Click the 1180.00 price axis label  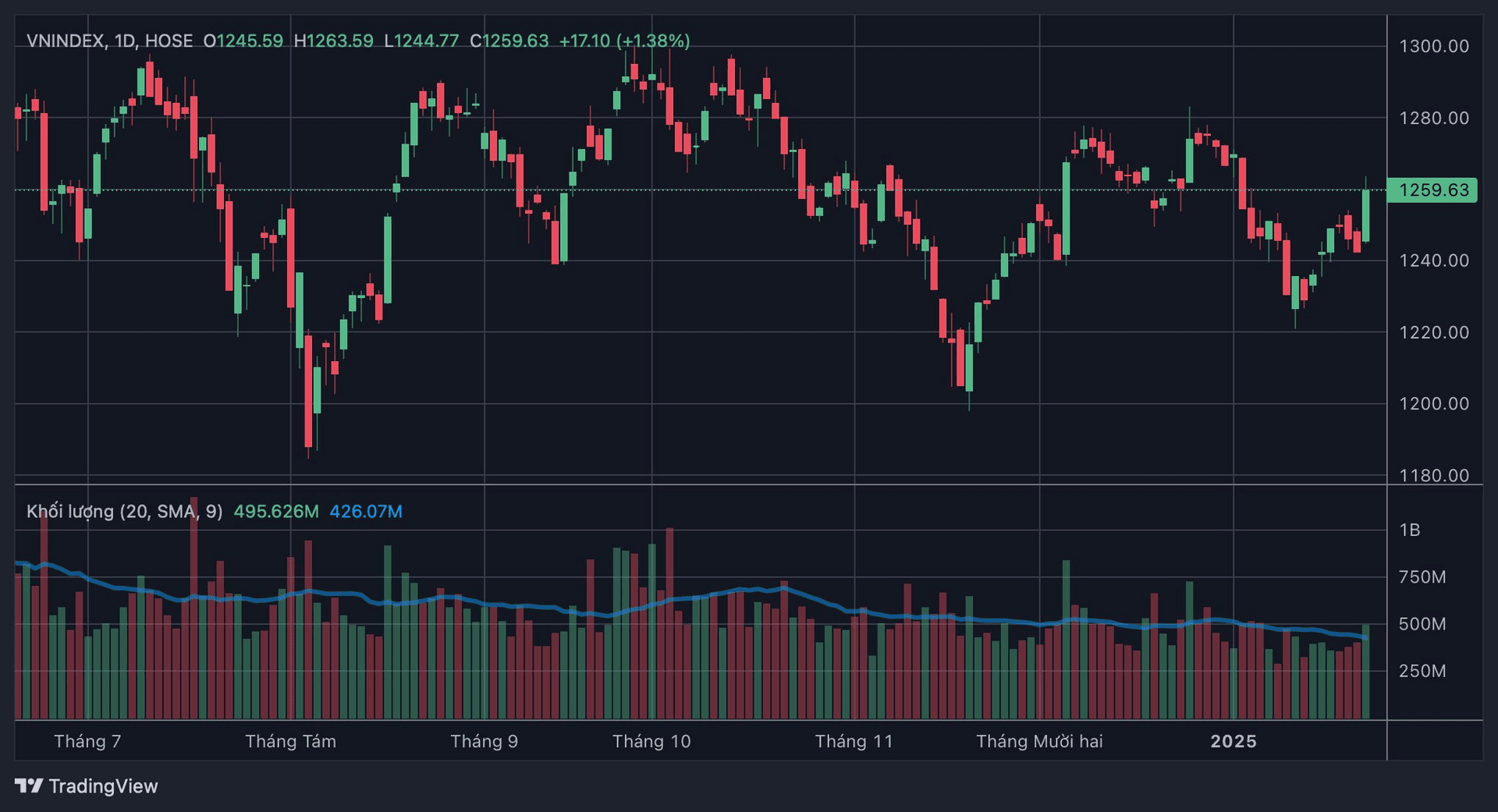(1434, 475)
